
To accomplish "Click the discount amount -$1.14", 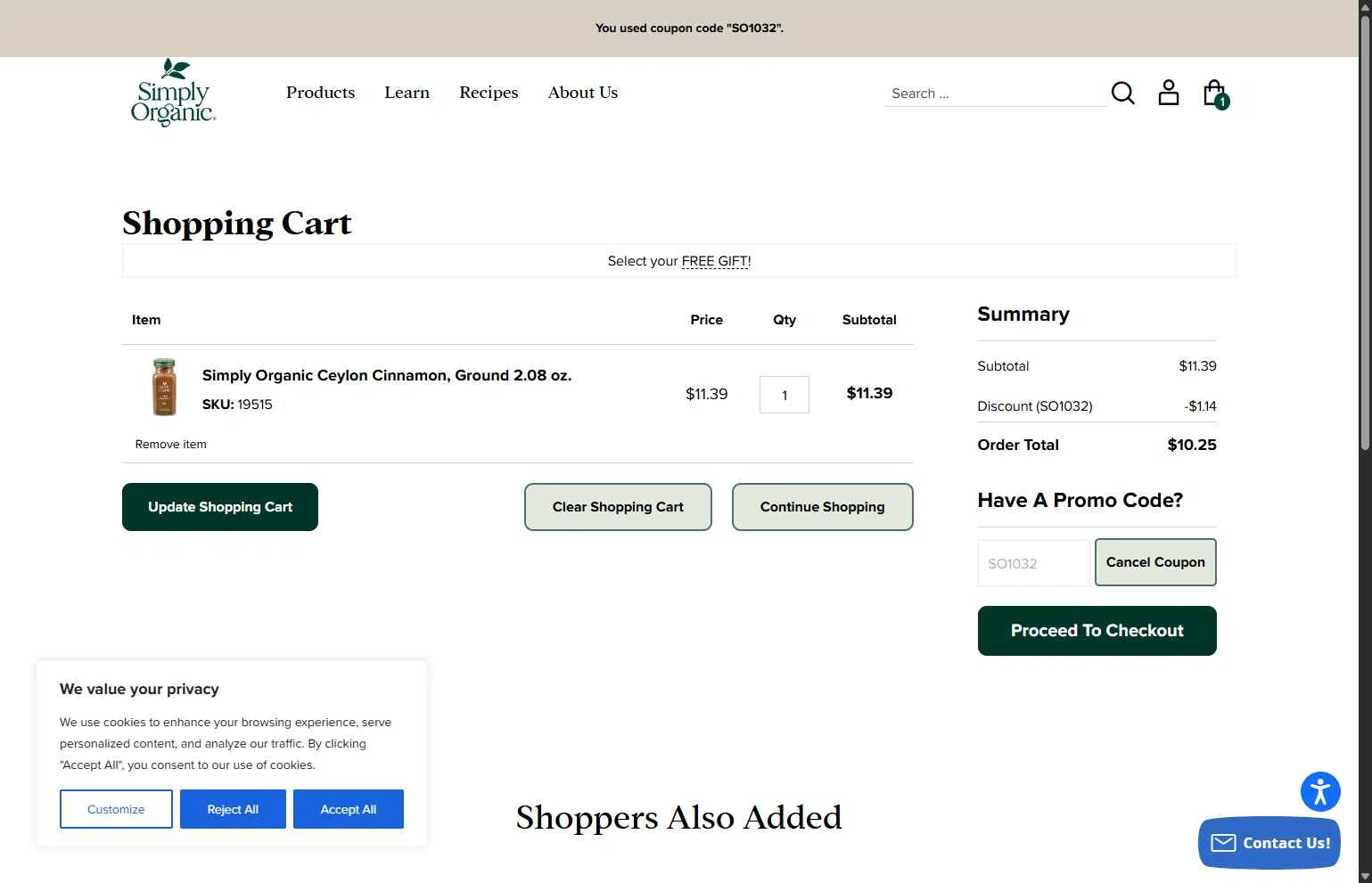I will click(1200, 406).
